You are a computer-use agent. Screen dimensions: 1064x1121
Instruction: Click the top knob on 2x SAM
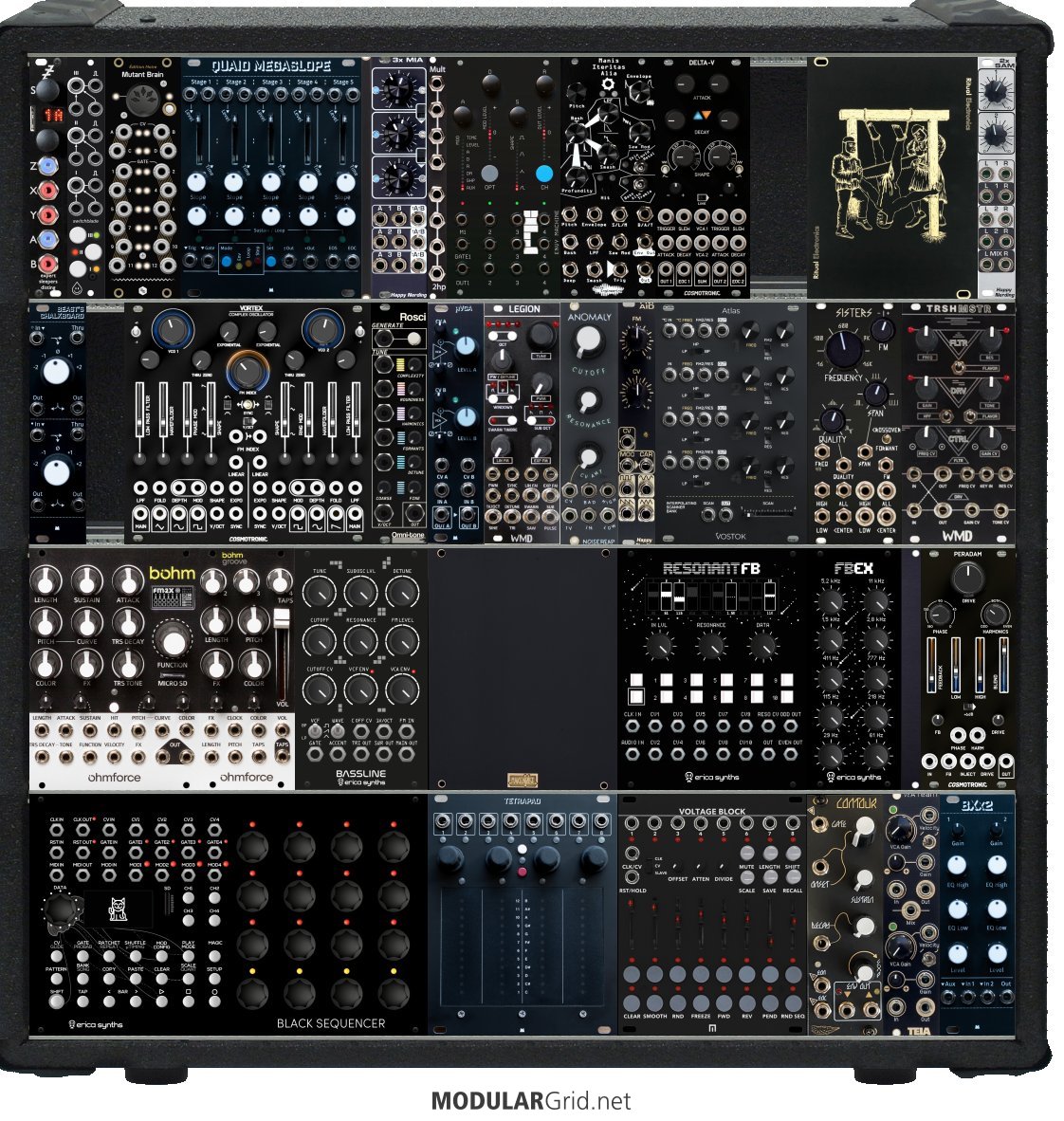[x=996, y=92]
